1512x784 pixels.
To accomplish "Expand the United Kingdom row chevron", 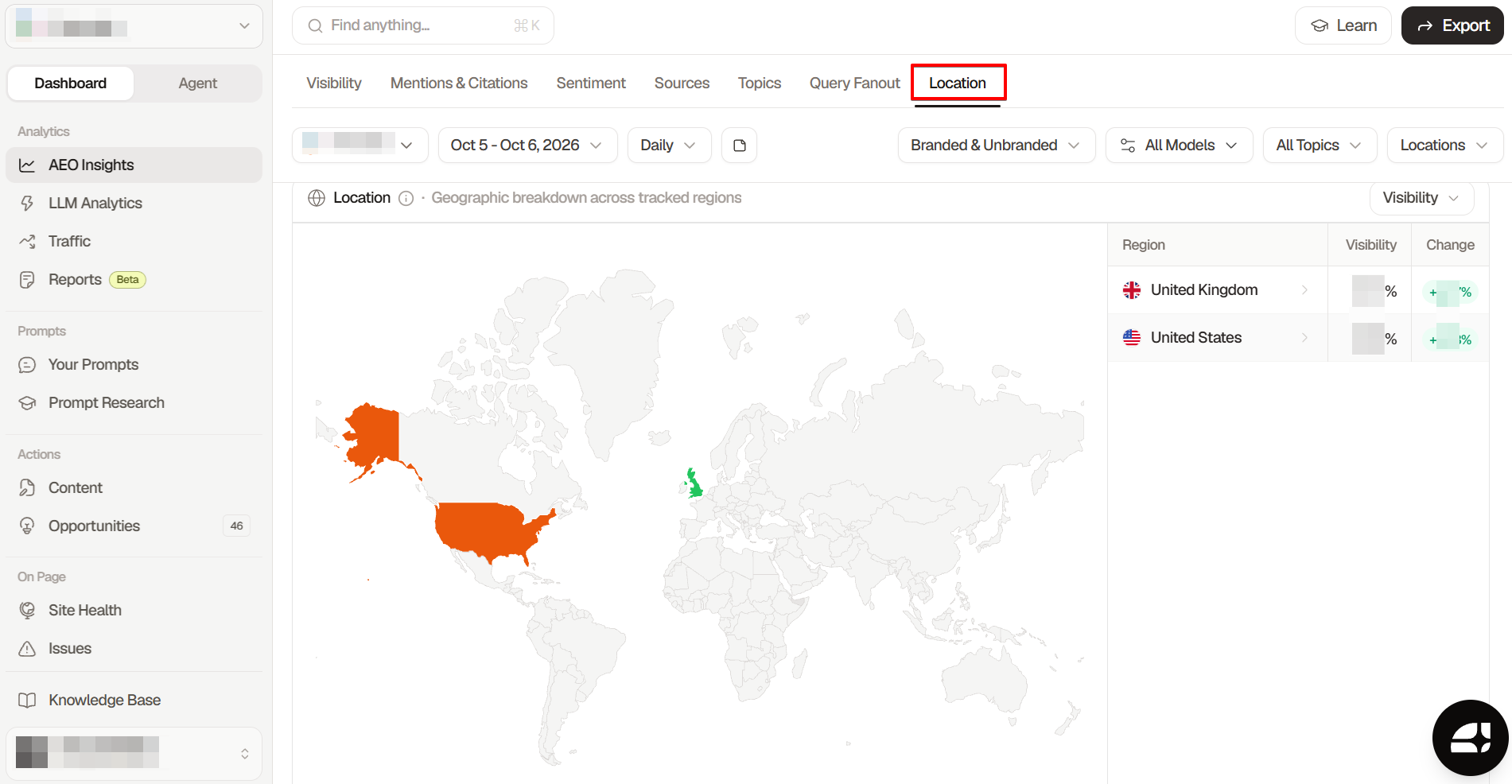I will tap(1304, 290).
